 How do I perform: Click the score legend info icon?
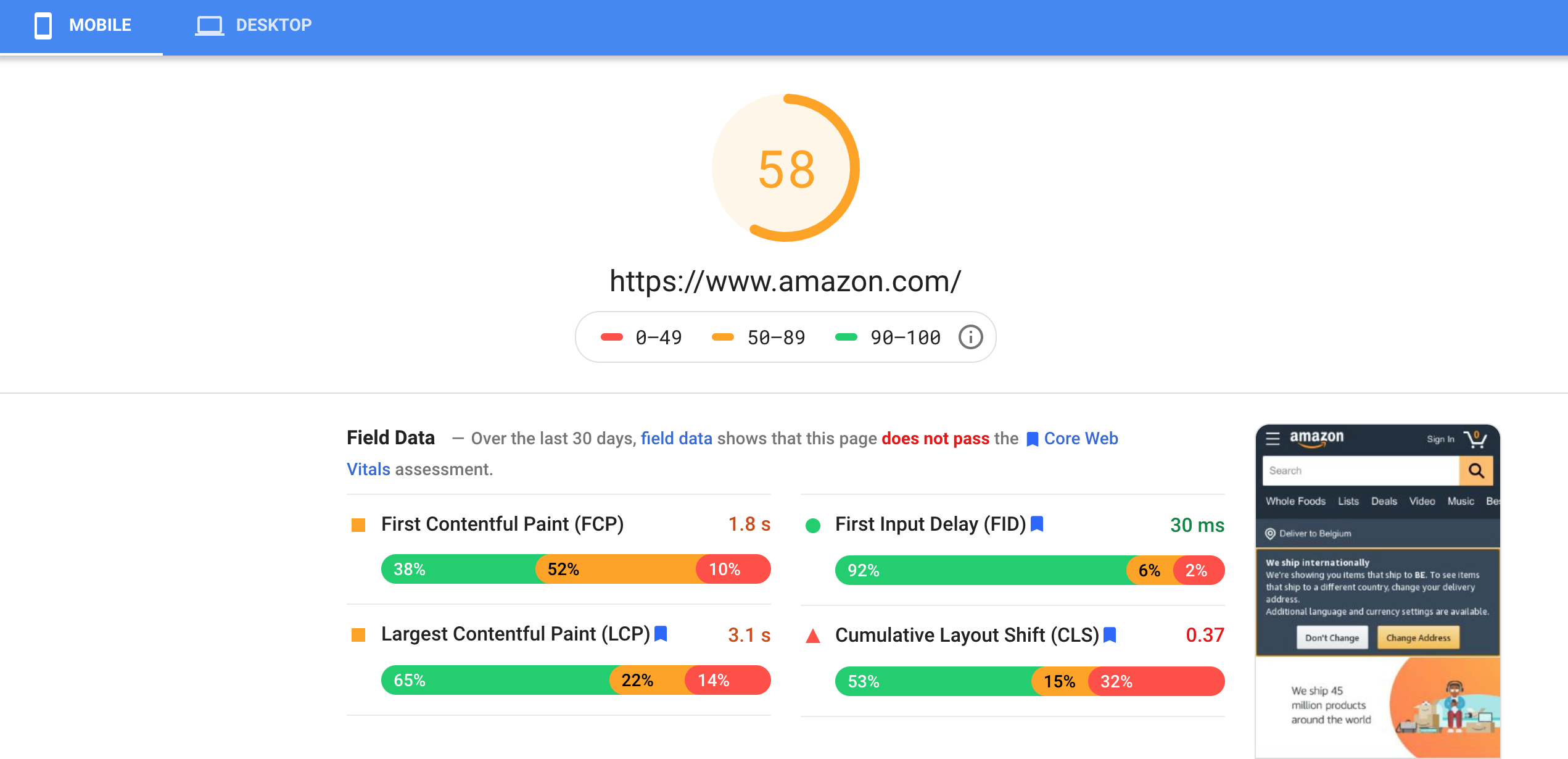(970, 338)
